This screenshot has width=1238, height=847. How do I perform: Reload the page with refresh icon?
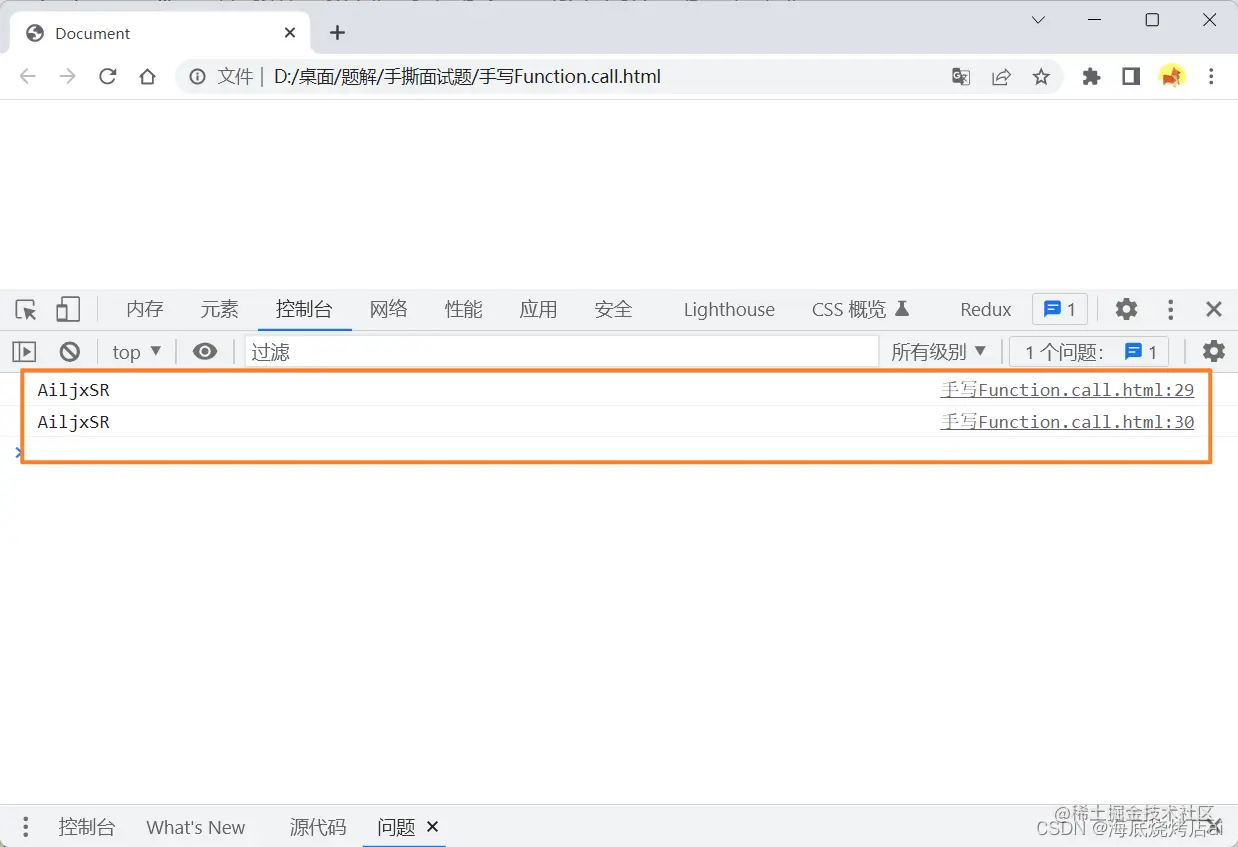click(x=108, y=77)
